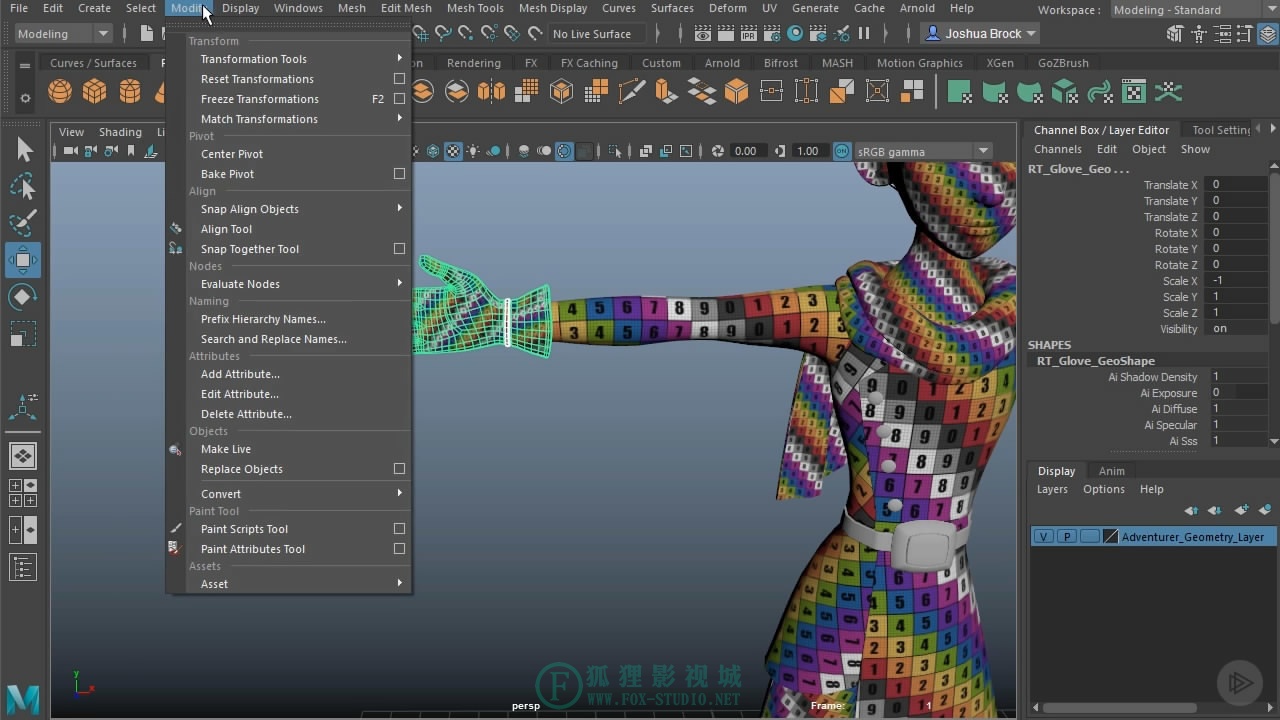This screenshot has height=720, width=1280.
Task: Click the viewport gamma 1.00 field
Action: [808, 152]
